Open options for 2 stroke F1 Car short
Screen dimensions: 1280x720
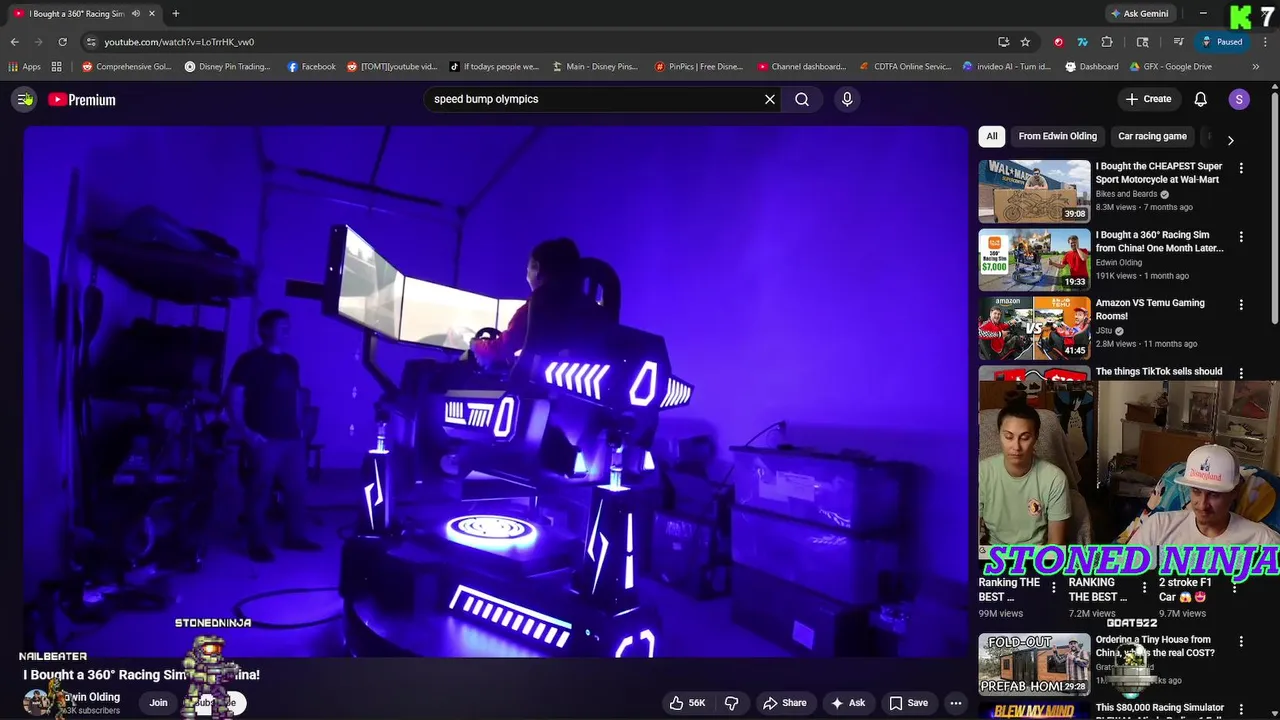pyautogui.click(x=1233, y=587)
